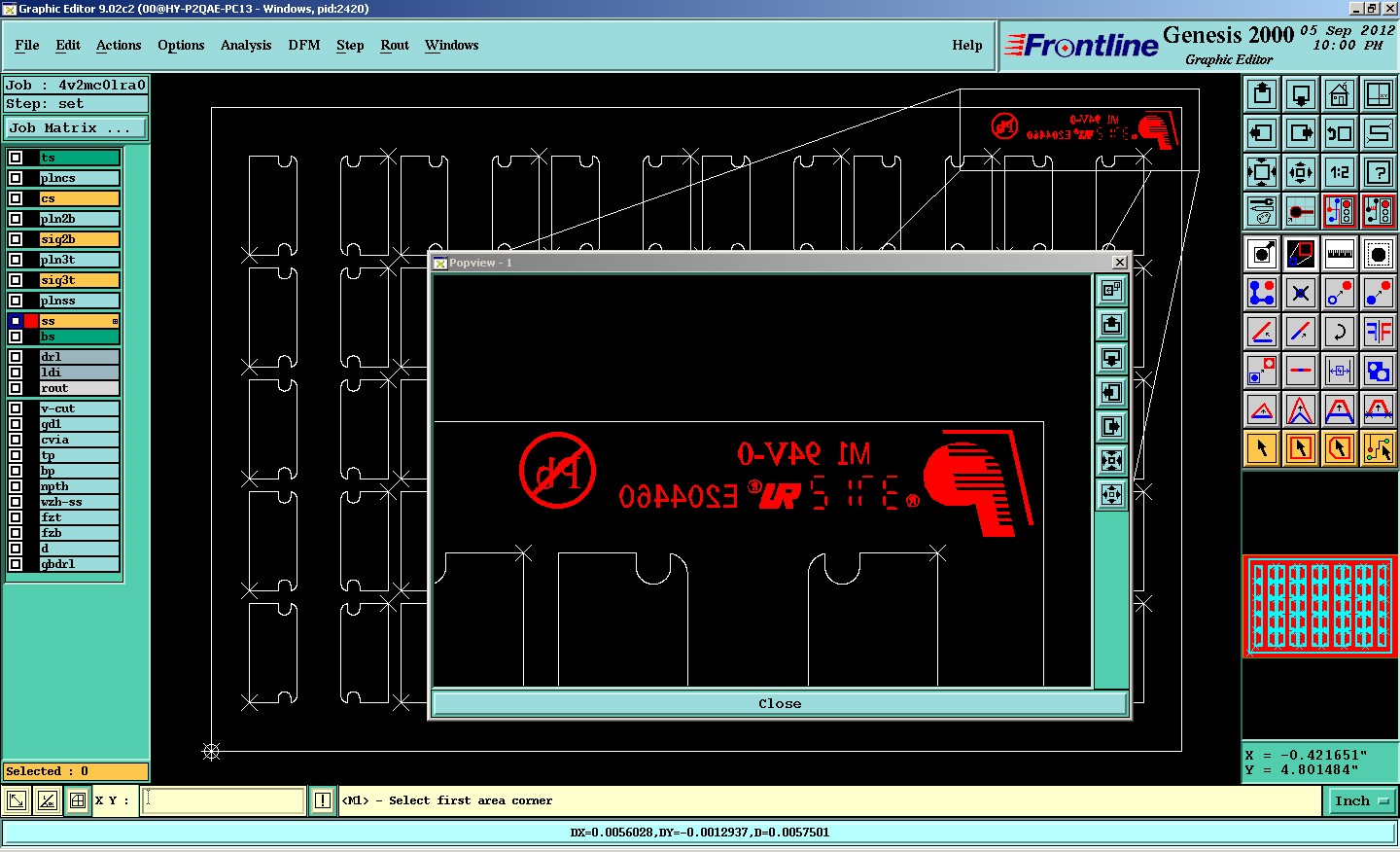Image resolution: width=1400 pixels, height=852 pixels.
Task: Select the bs layer name
Action: coord(79,337)
